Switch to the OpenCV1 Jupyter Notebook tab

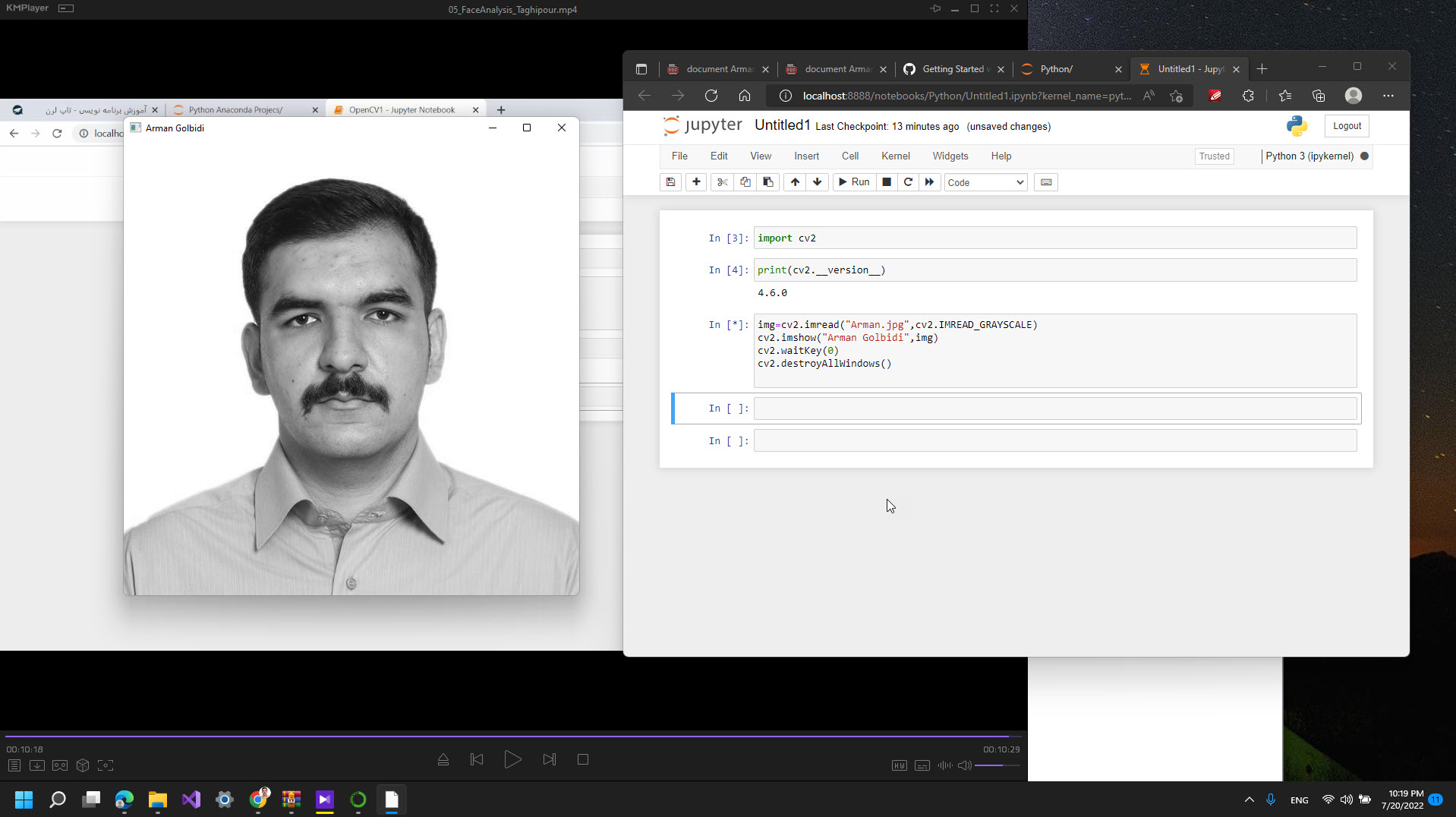click(401, 109)
